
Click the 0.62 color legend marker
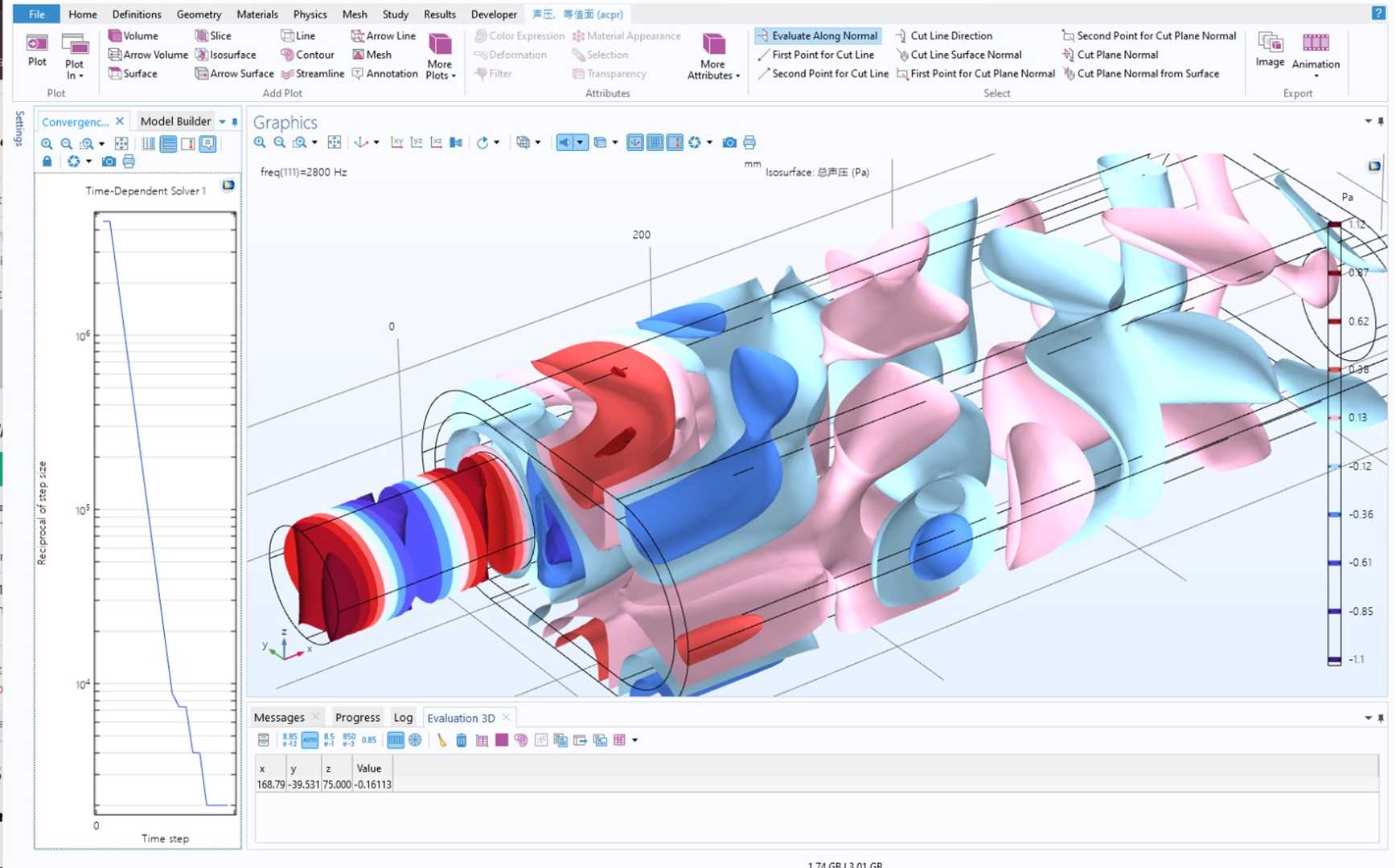pyautogui.click(x=1335, y=321)
